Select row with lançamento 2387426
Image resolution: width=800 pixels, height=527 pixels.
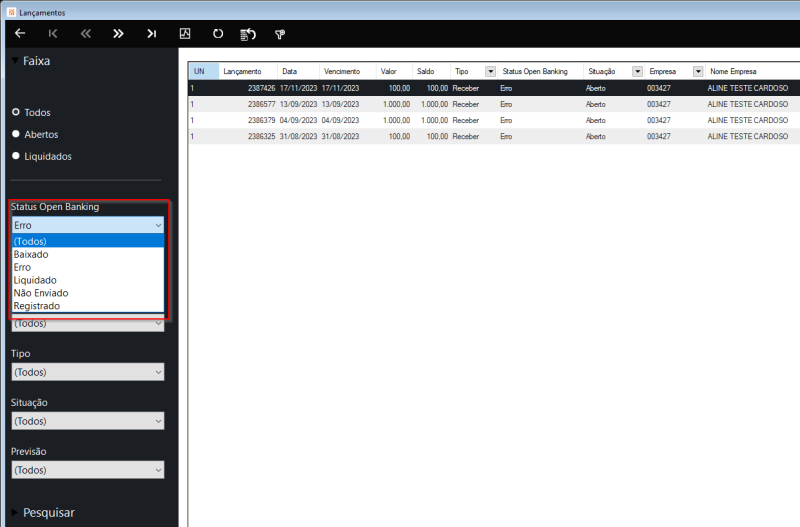point(494,88)
